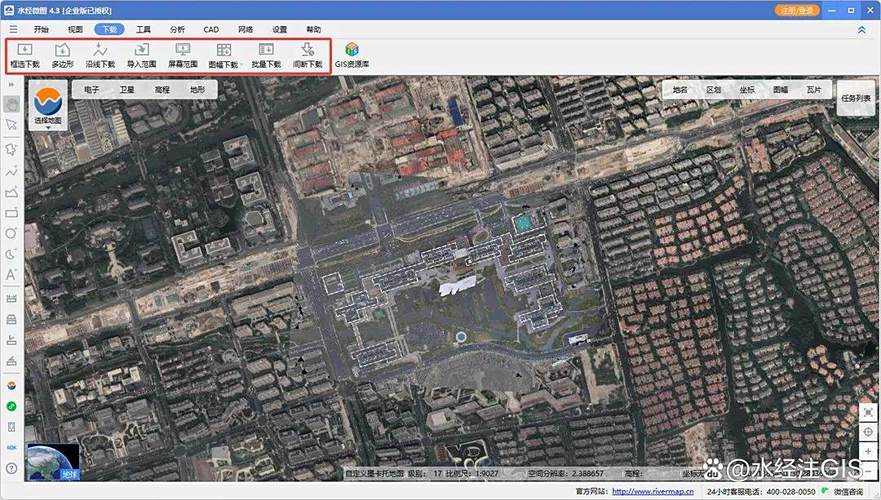Select the 坐标 search mode

point(747,89)
